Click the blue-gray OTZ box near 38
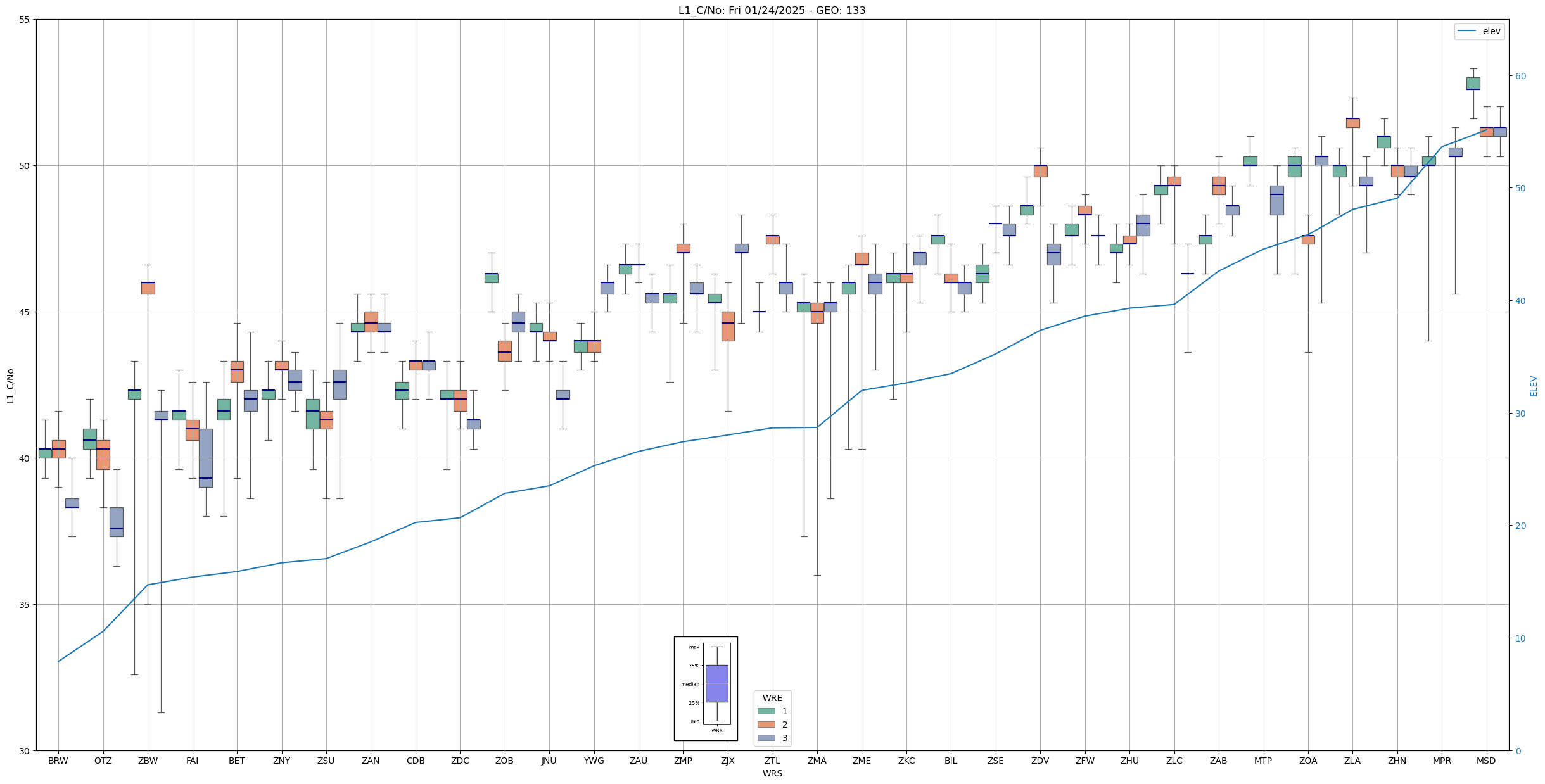Viewport: 1545px width, 784px height. coord(116,522)
